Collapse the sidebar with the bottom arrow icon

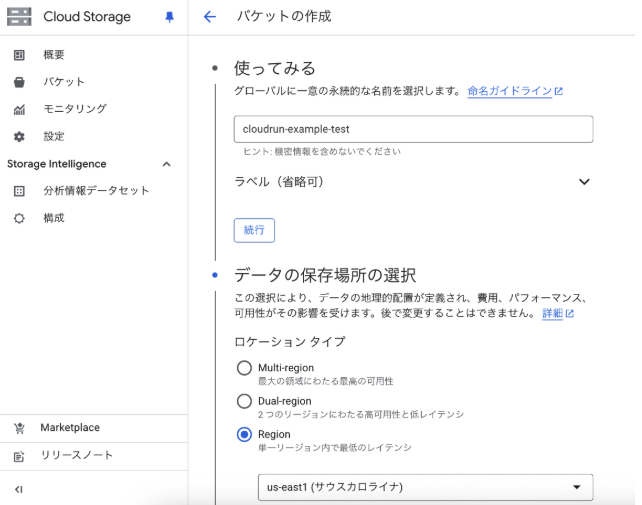(19, 489)
